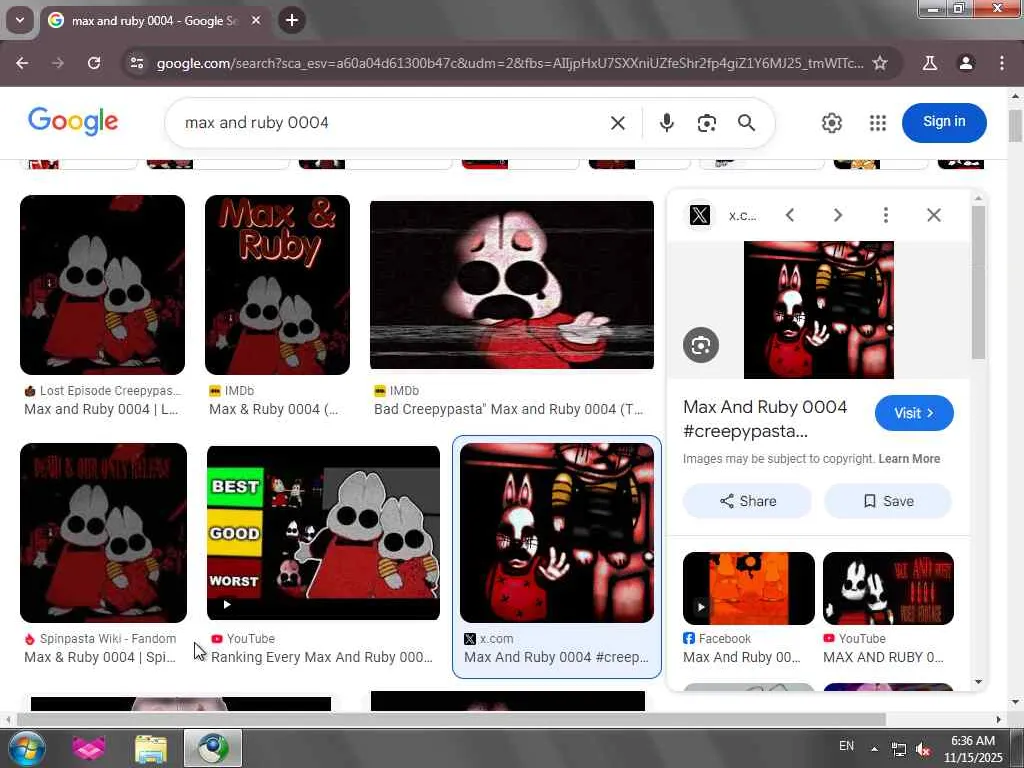The width and height of the screenshot is (1024, 768).
Task: Open 'Max and Ruby 0004 | L...' title link
Action: pos(101,409)
